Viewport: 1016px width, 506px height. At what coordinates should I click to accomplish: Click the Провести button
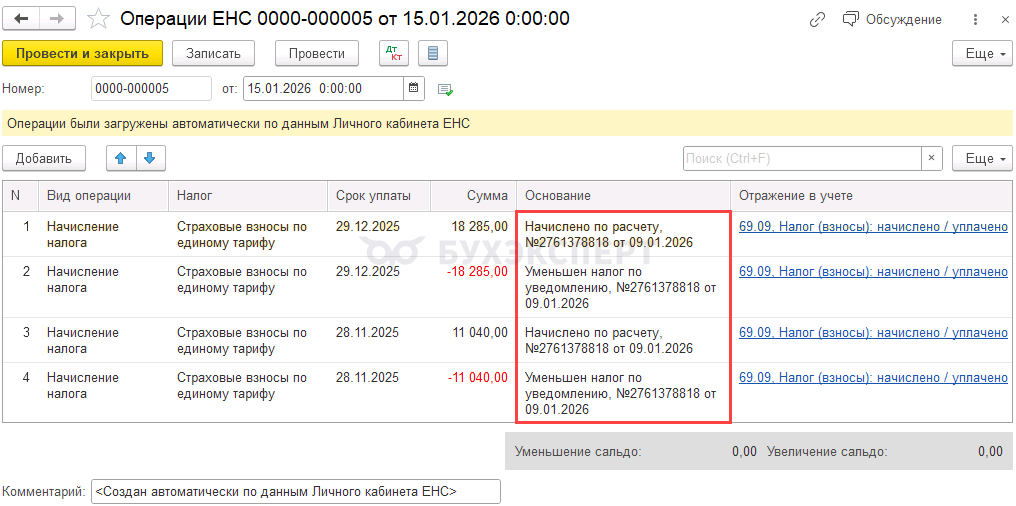317,53
